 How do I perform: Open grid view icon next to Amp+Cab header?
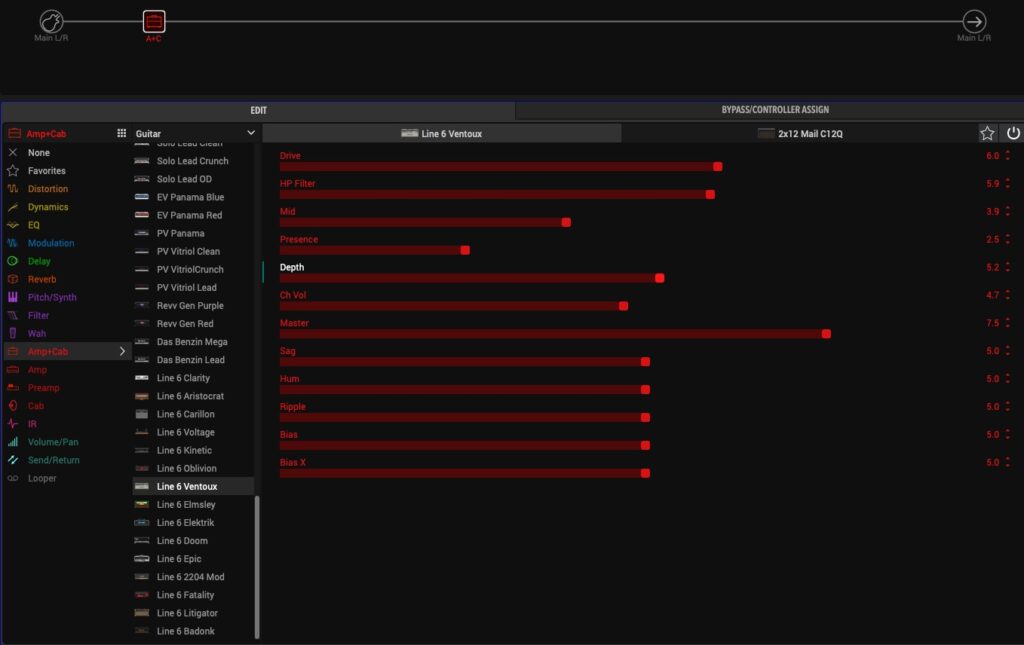coord(122,133)
